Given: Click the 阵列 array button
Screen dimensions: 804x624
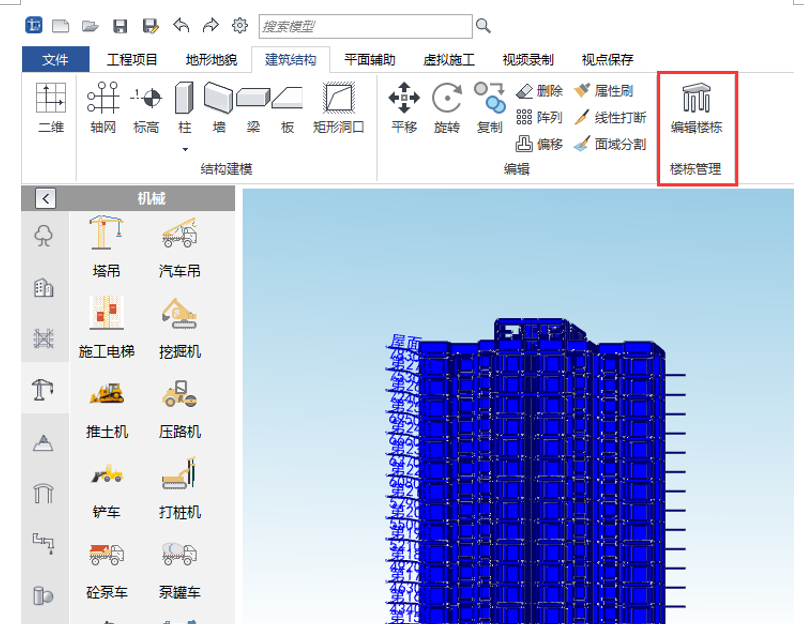Looking at the screenshot, I should [x=539, y=117].
